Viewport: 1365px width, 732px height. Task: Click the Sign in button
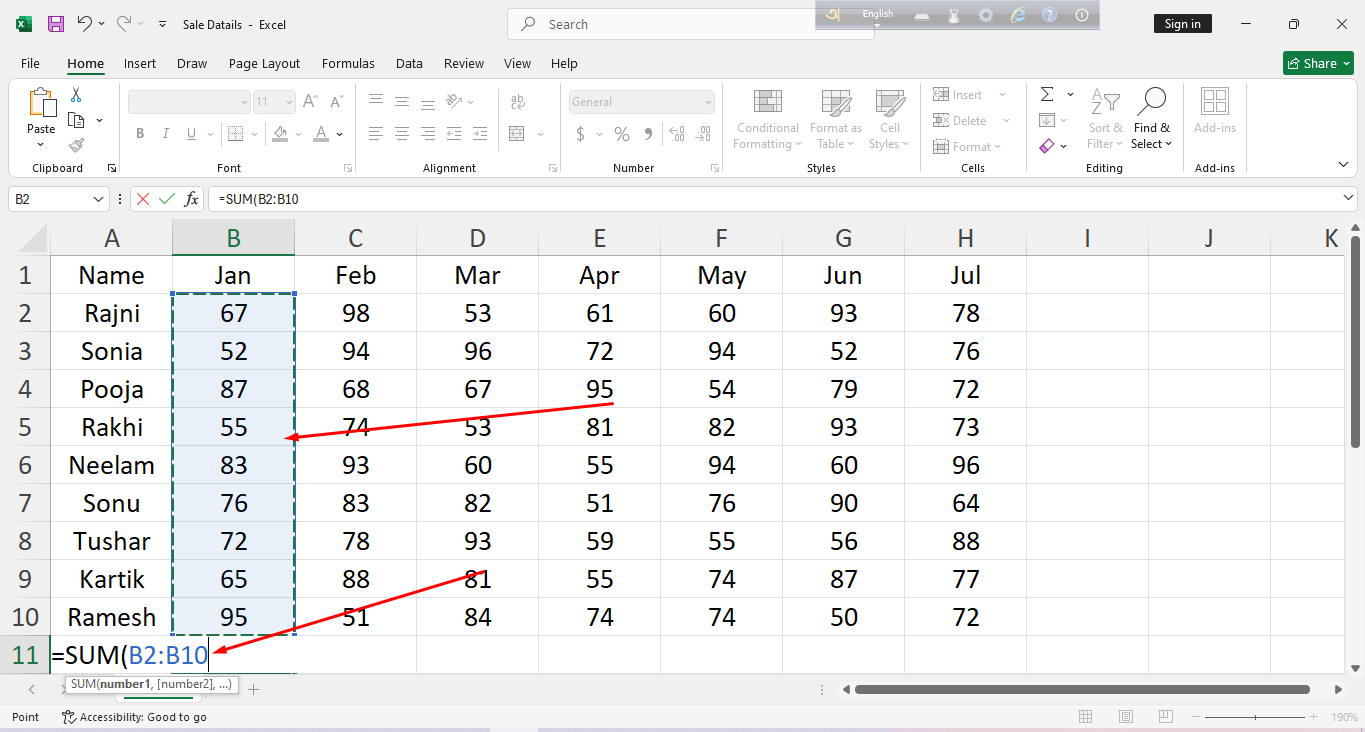coord(1182,24)
